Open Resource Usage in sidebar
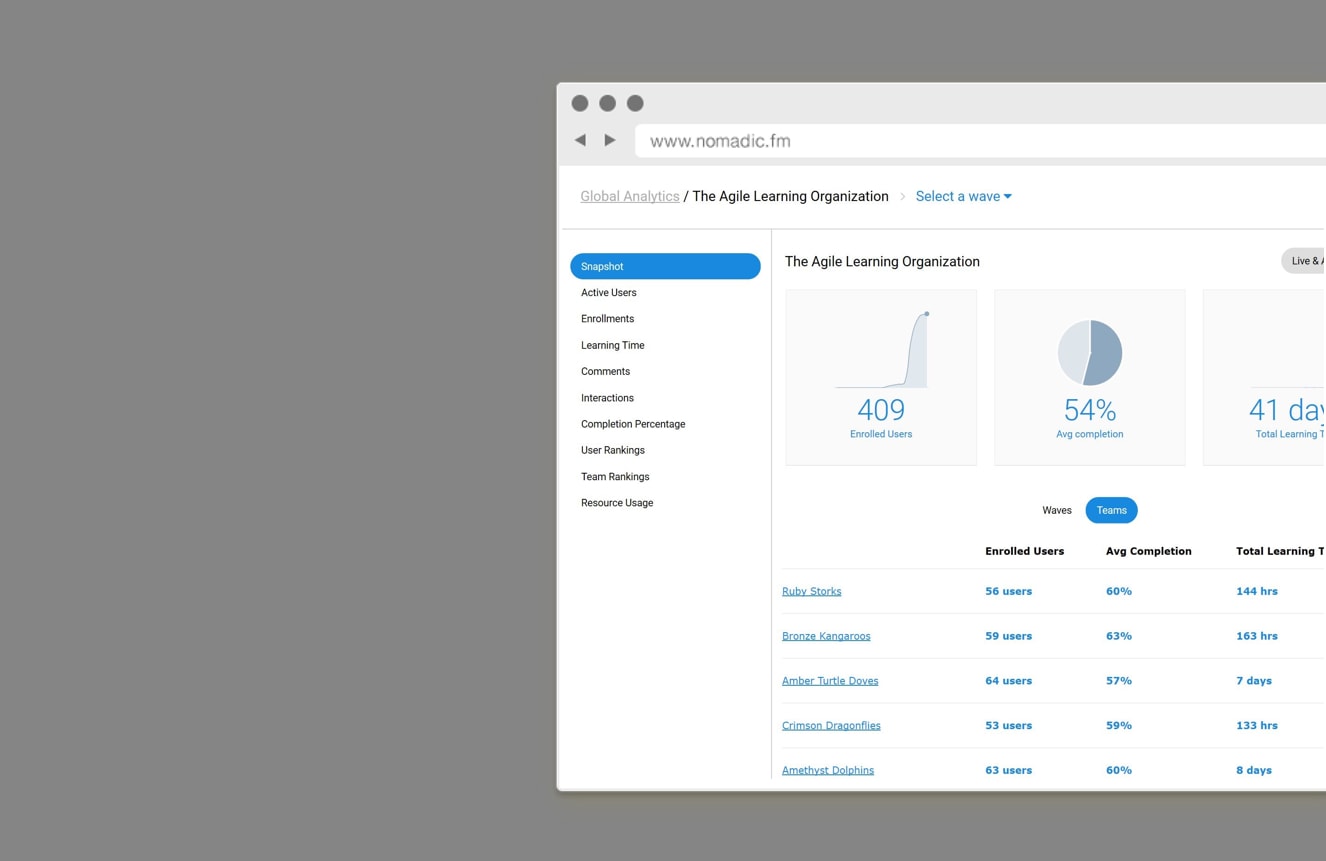 tap(616, 503)
